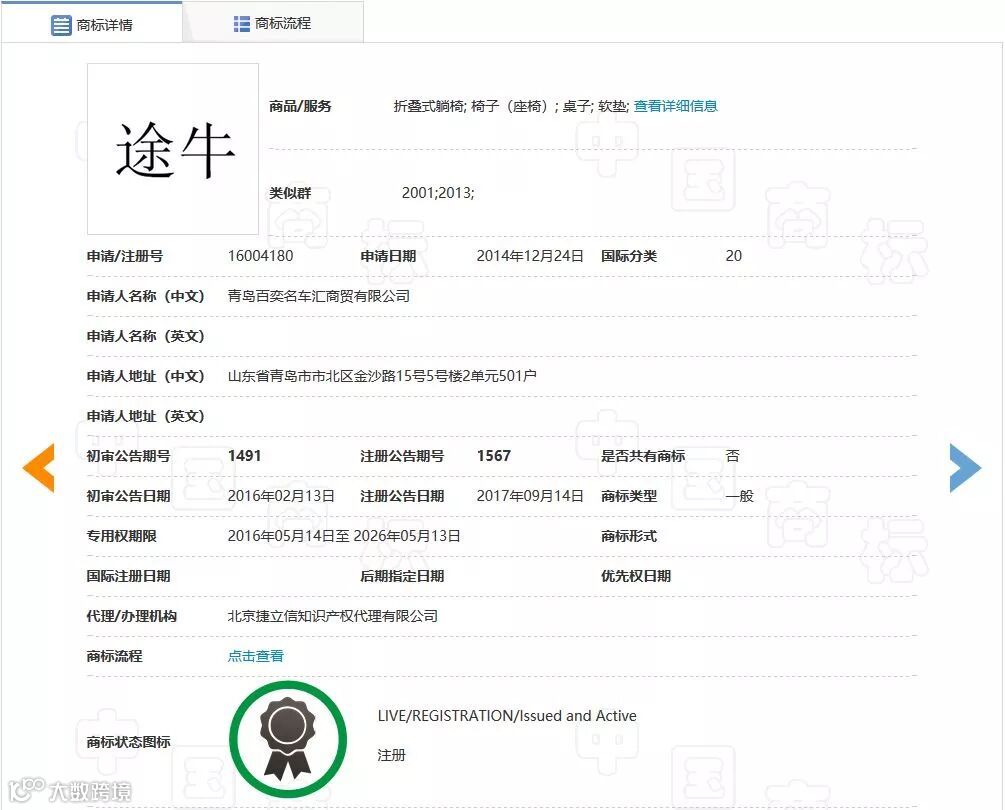Select LIVE/REGISTRATION/Issued and Active status text
The image size is (1005, 810).
coord(507,716)
